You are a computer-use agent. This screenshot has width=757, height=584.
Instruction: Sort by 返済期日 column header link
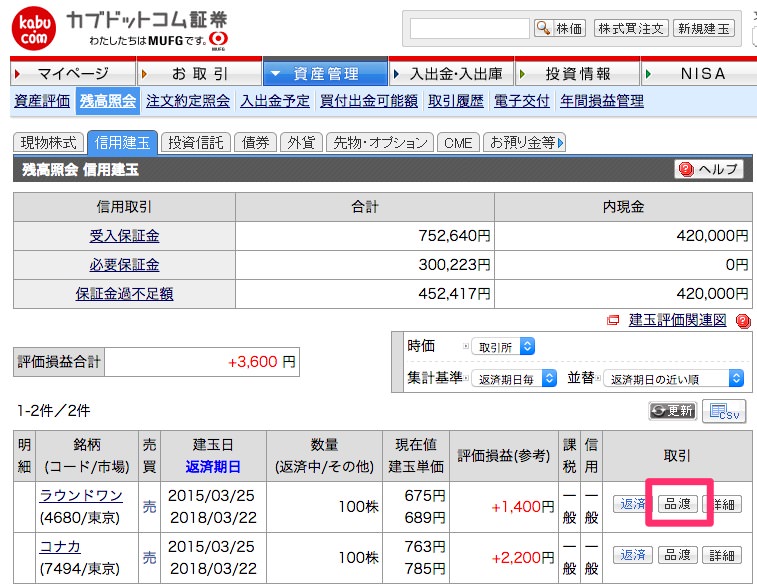(x=213, y=467)
